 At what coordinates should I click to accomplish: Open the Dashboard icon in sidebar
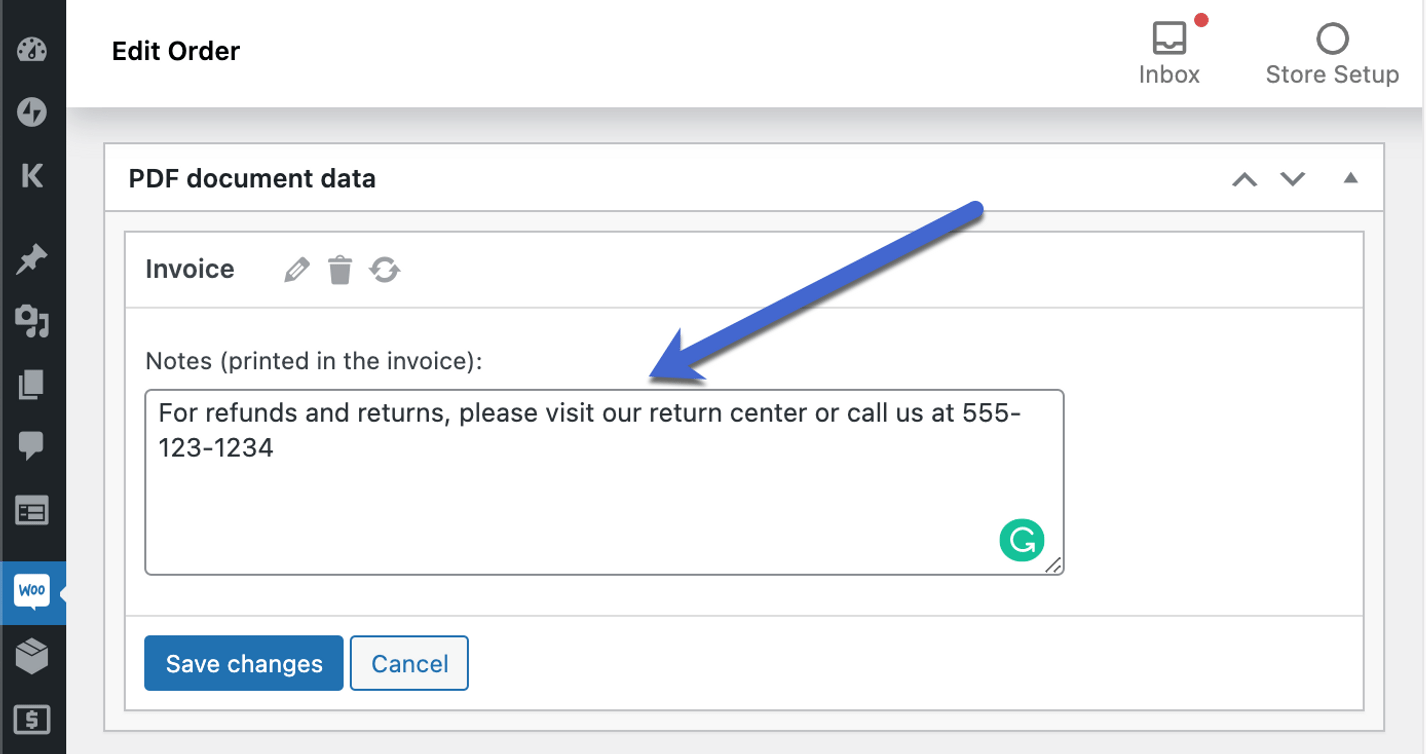point(32,50)
